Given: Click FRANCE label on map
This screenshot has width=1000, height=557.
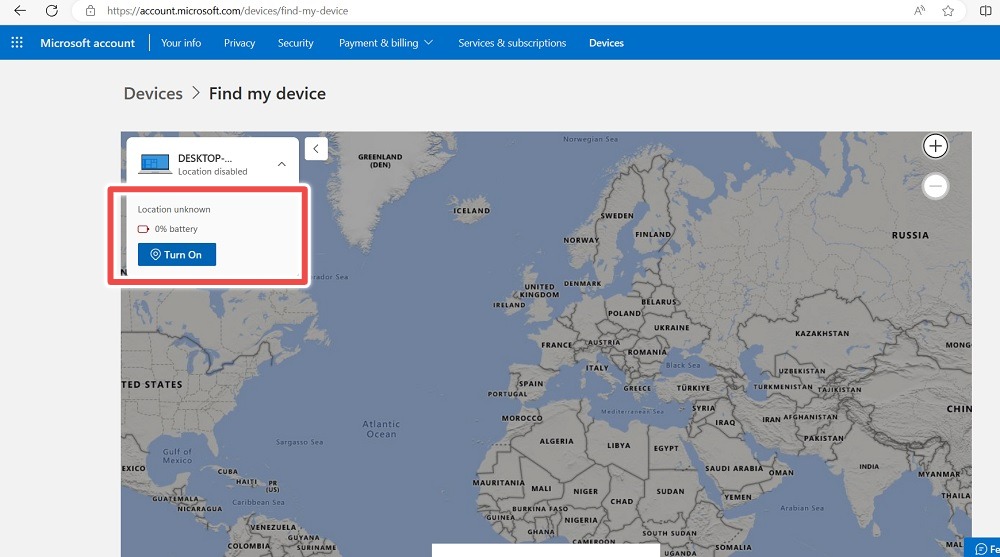Looking at the screenshot, I should (x=557, y=345).
